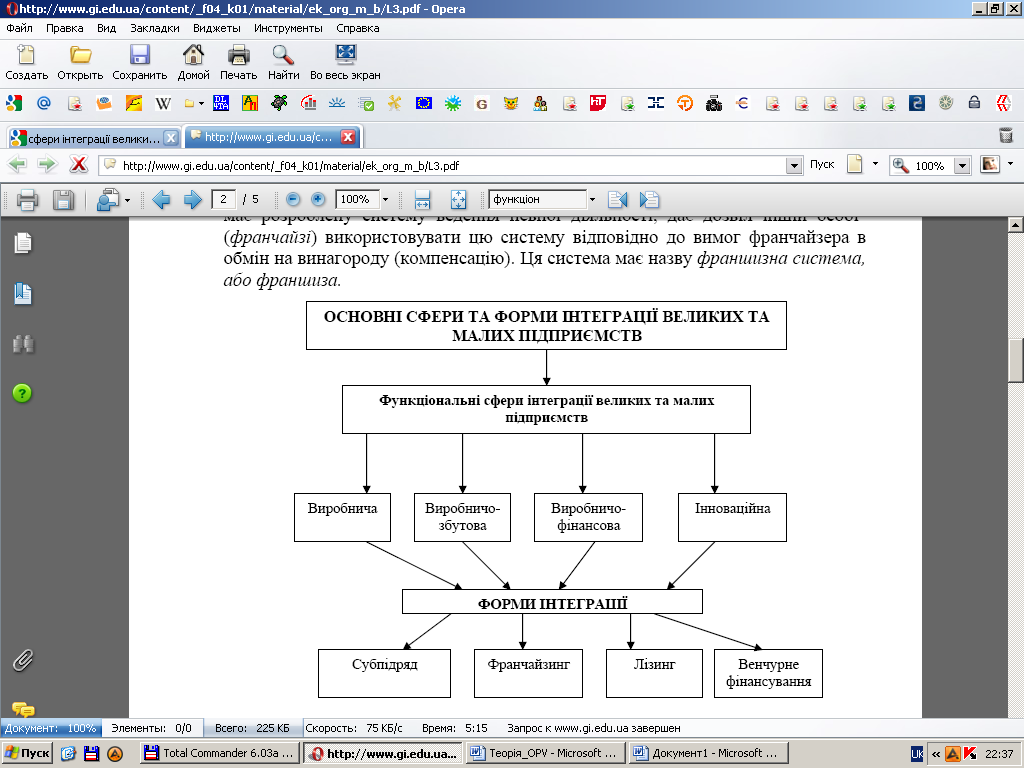Open the Wikipedia W bookmark icon

(x=163, y=103)
